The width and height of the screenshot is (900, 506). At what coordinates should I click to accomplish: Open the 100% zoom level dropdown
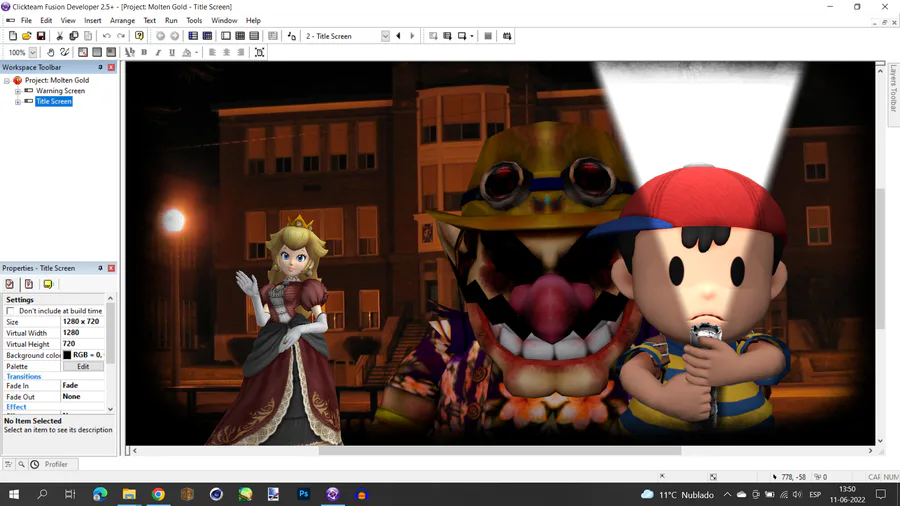tap(33, 52)
